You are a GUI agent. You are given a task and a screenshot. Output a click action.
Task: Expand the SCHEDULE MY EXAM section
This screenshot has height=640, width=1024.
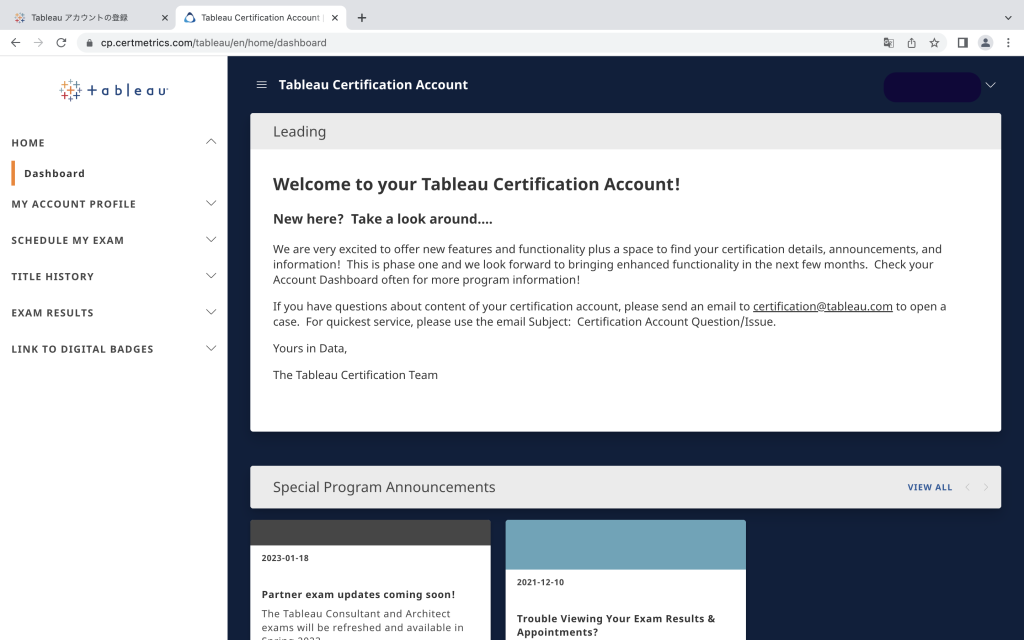click(x=211, y=240)
